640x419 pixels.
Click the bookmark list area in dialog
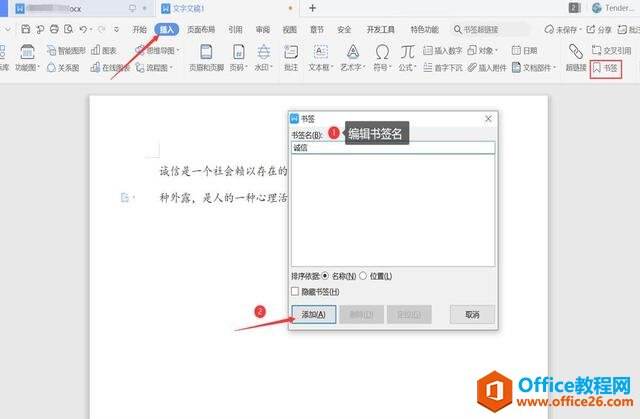pos(393,210)
